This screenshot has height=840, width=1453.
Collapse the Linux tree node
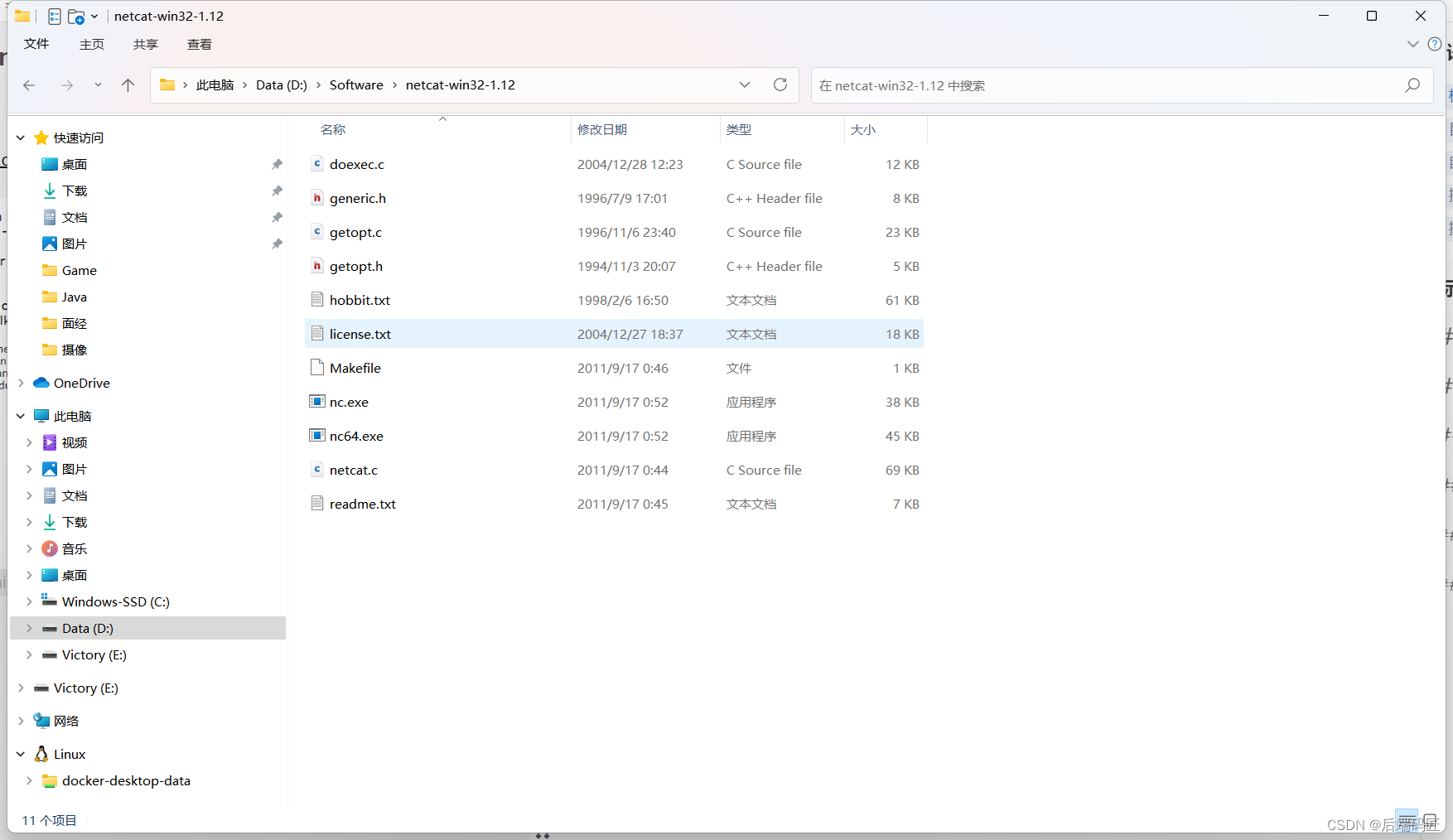[21, 754]
